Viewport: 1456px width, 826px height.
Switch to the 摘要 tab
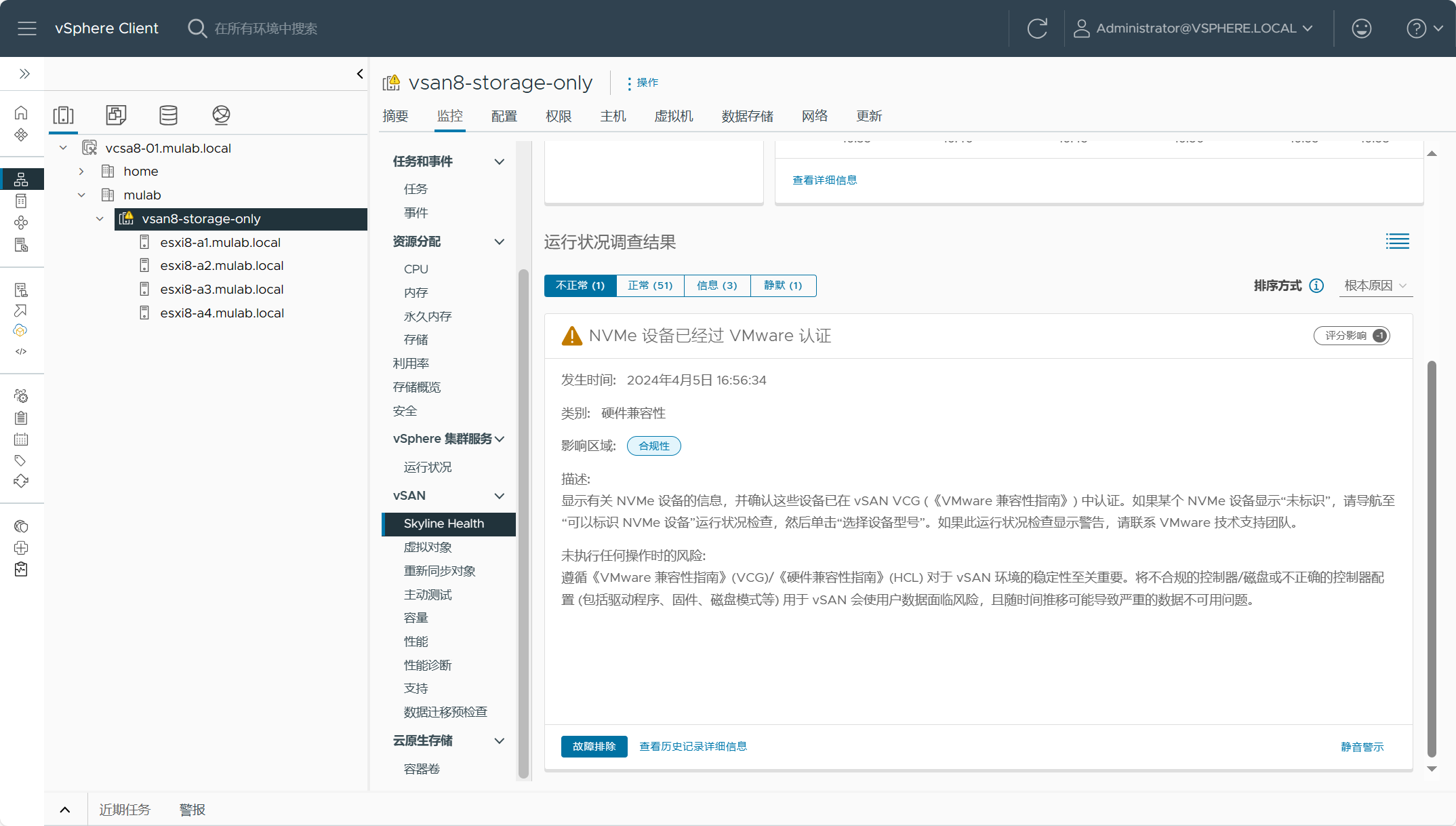(395, 116)
